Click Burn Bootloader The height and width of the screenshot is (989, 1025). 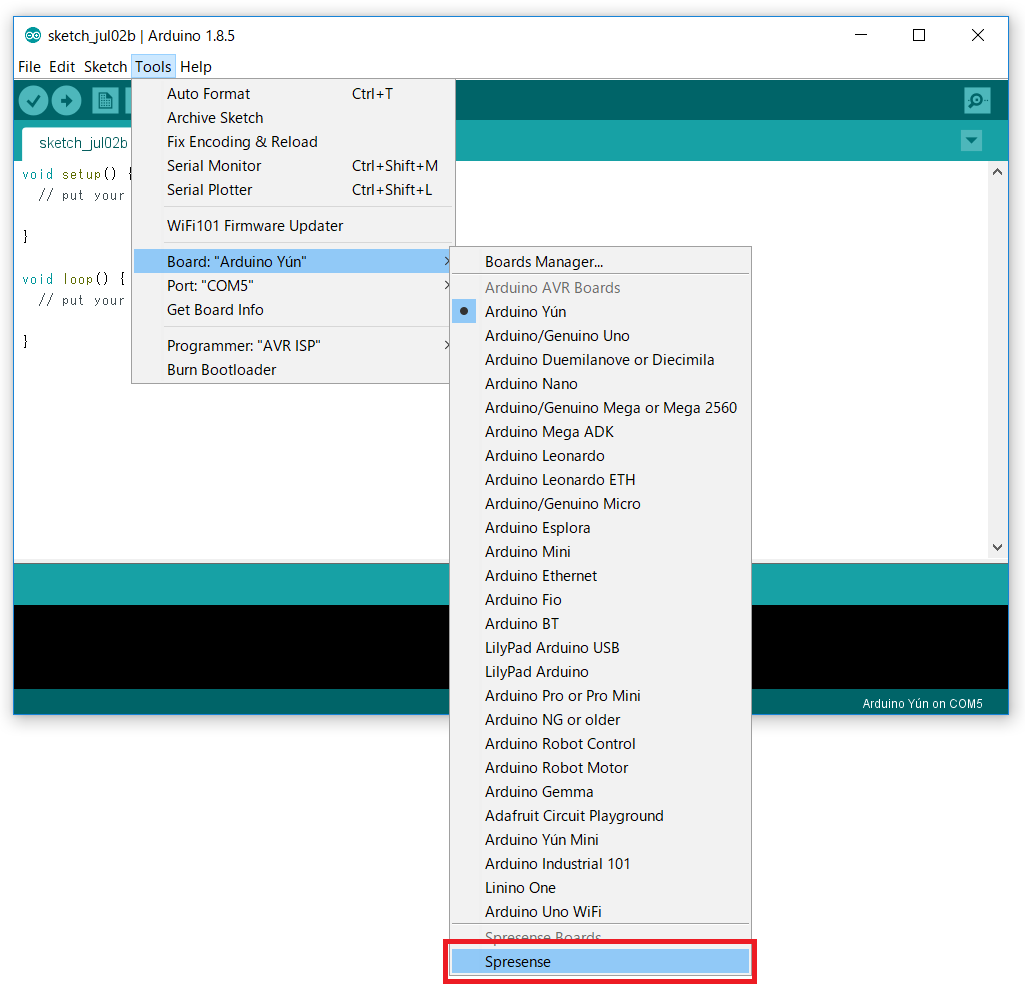pyautogui.click(x=221, y=370)
